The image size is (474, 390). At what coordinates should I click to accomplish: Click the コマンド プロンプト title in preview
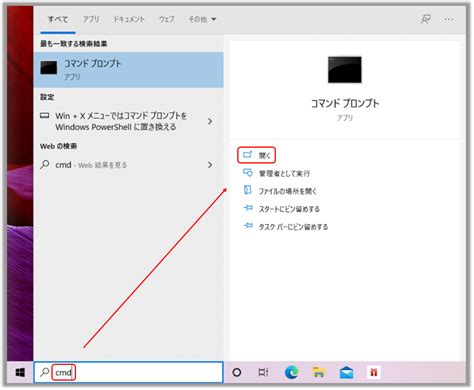point(345,103)
